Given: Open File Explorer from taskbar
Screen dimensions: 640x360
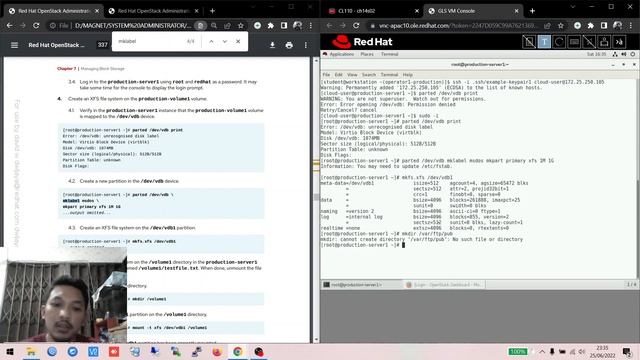Looking at the screenshot, I should pos(31,351).
